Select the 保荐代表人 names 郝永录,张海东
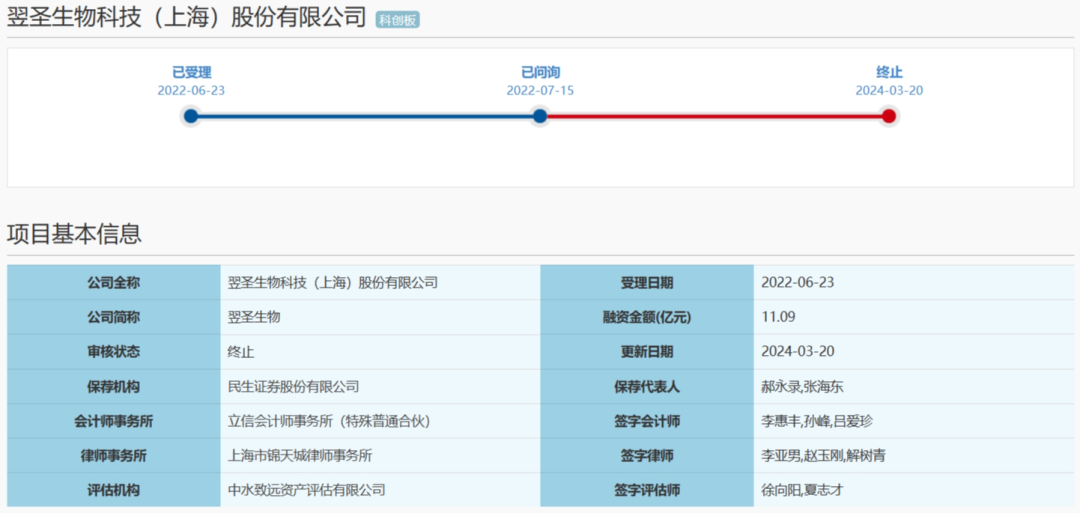The width and height of the screenshot is (1080, 513). pyautogui.click(x=802, y=386)
